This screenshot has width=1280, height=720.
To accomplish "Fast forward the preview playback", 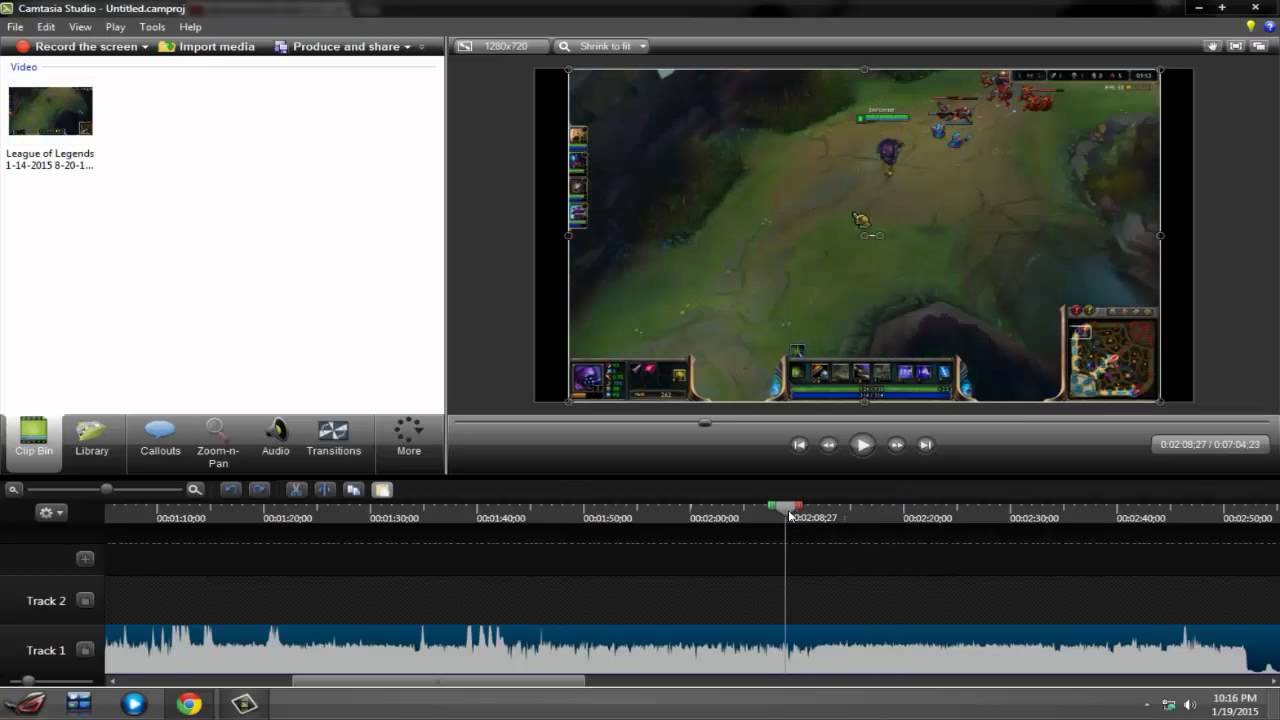I will point(896,445).
